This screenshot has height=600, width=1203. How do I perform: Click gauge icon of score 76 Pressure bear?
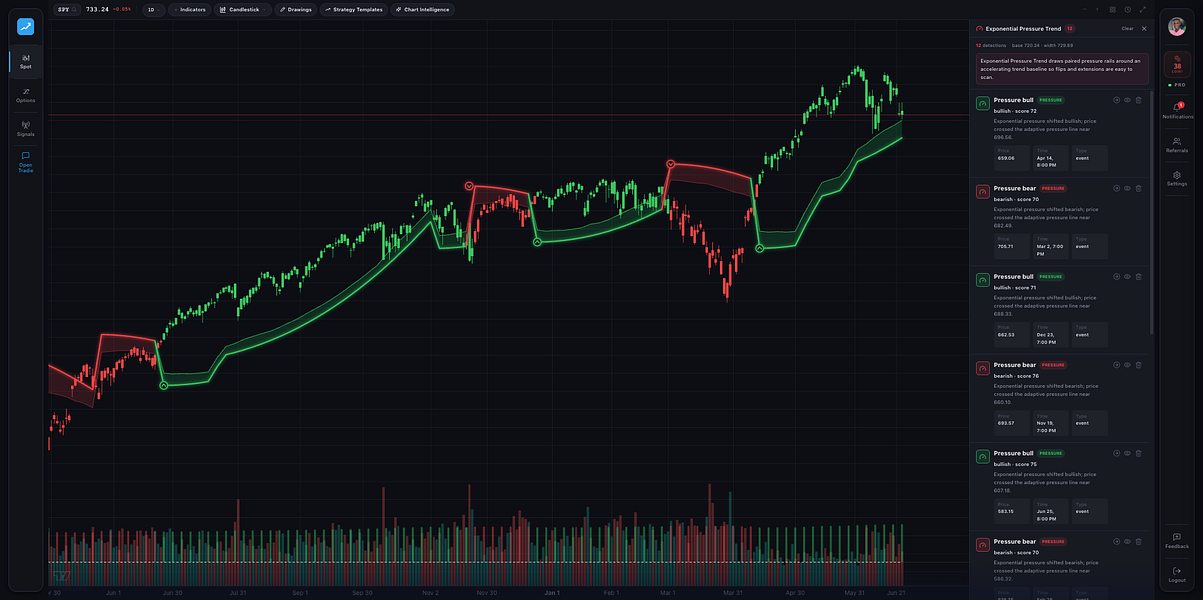tap(983, 368)
